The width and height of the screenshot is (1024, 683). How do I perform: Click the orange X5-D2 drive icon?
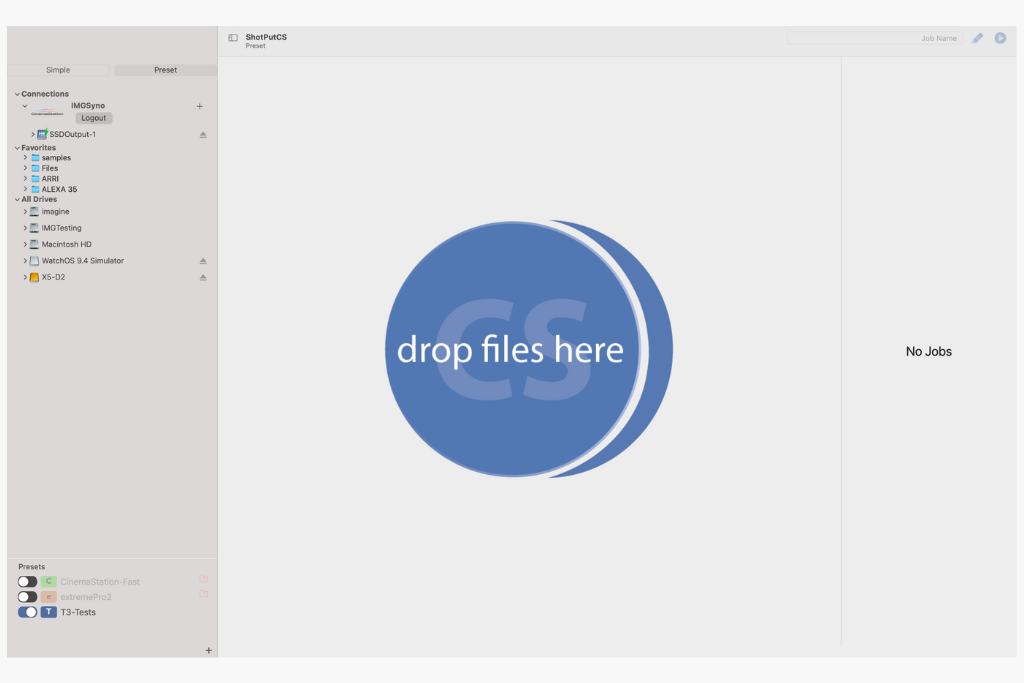coord(34,277)
